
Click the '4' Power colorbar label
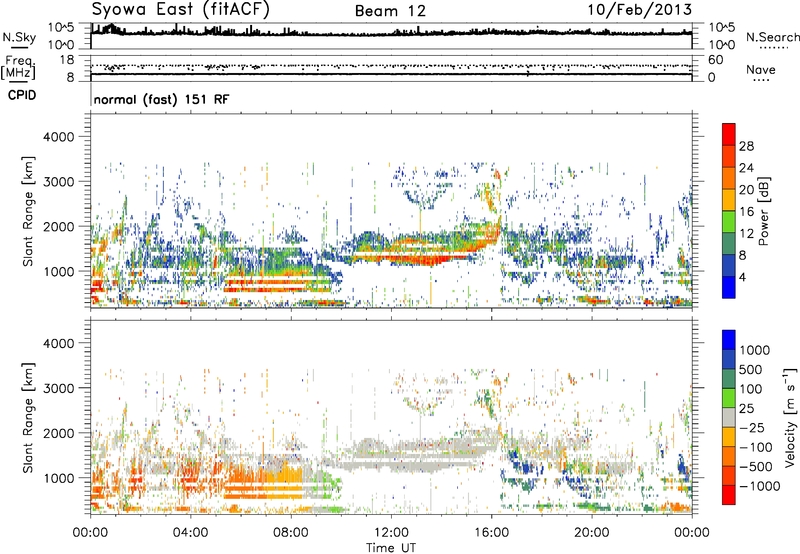(743, 278)
